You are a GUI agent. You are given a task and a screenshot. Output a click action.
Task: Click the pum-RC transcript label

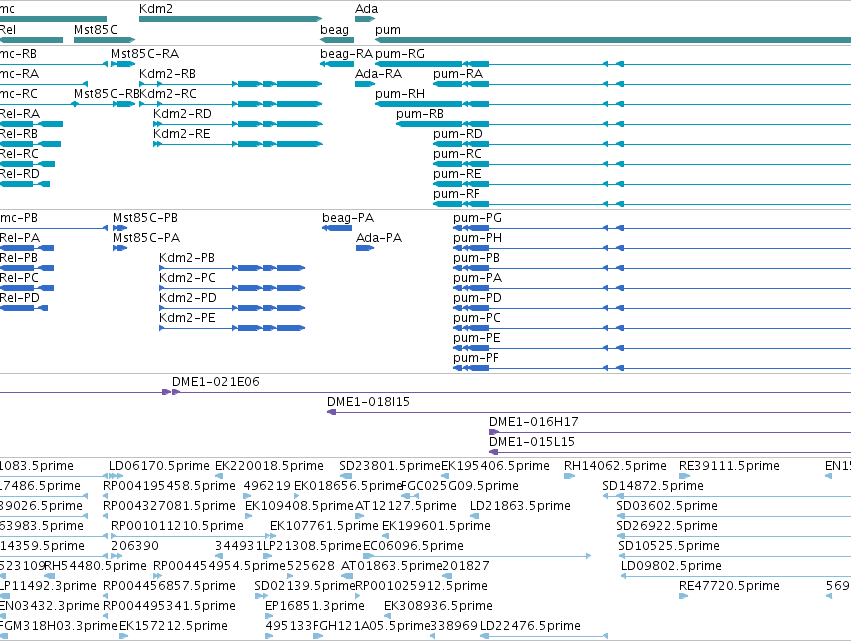(457, 154)
